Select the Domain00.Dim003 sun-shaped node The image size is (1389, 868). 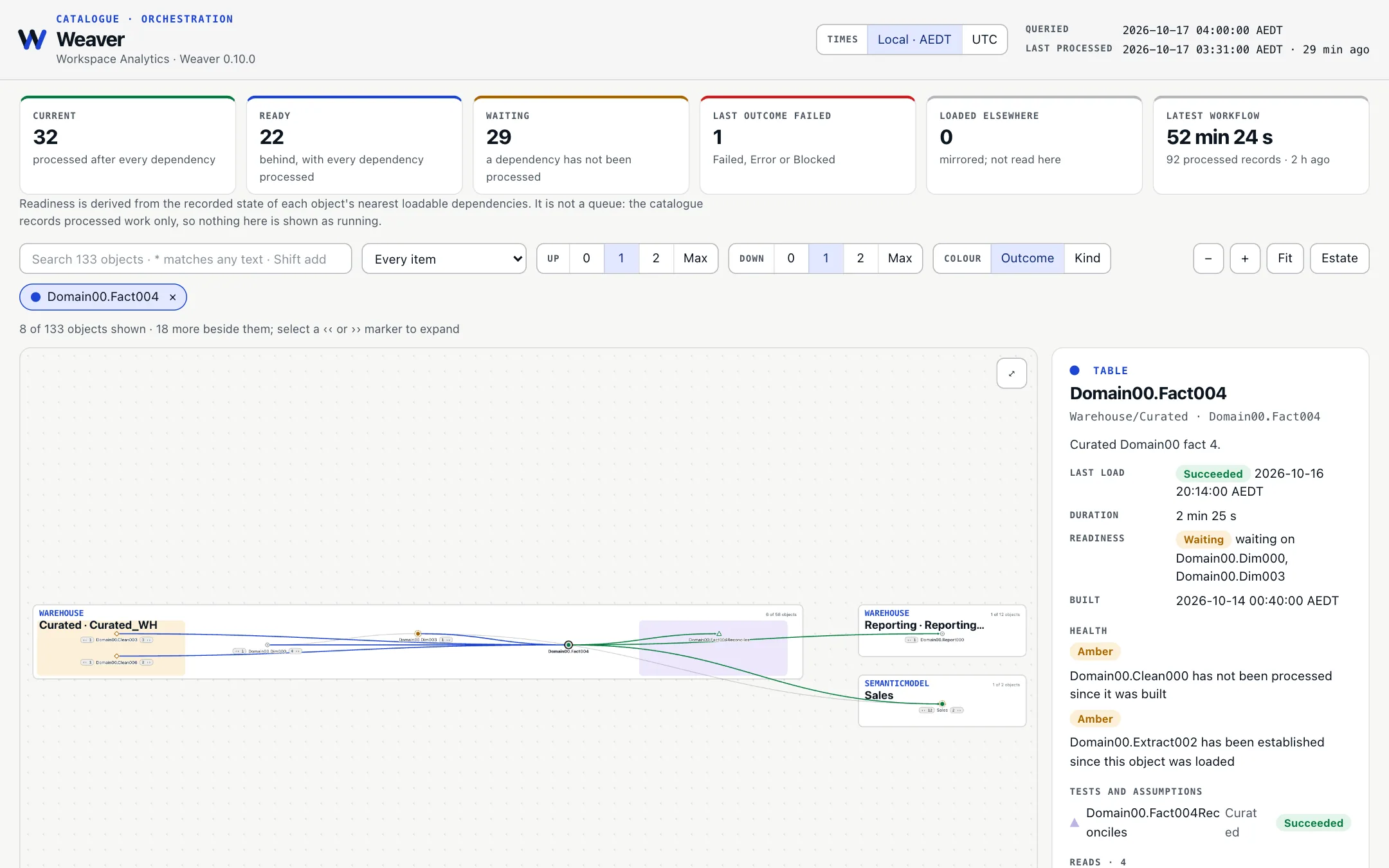pos(418,633)
